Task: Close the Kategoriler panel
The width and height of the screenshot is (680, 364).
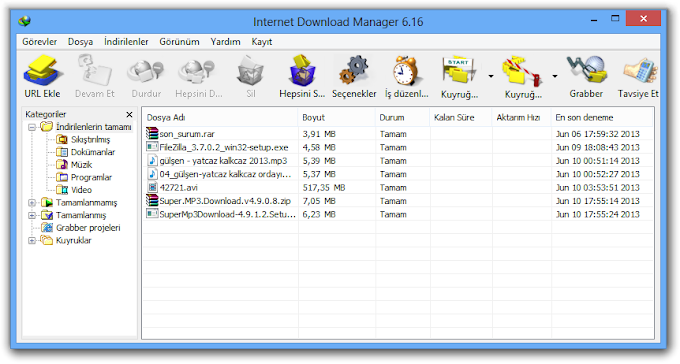Action: (x=129, y=114)
